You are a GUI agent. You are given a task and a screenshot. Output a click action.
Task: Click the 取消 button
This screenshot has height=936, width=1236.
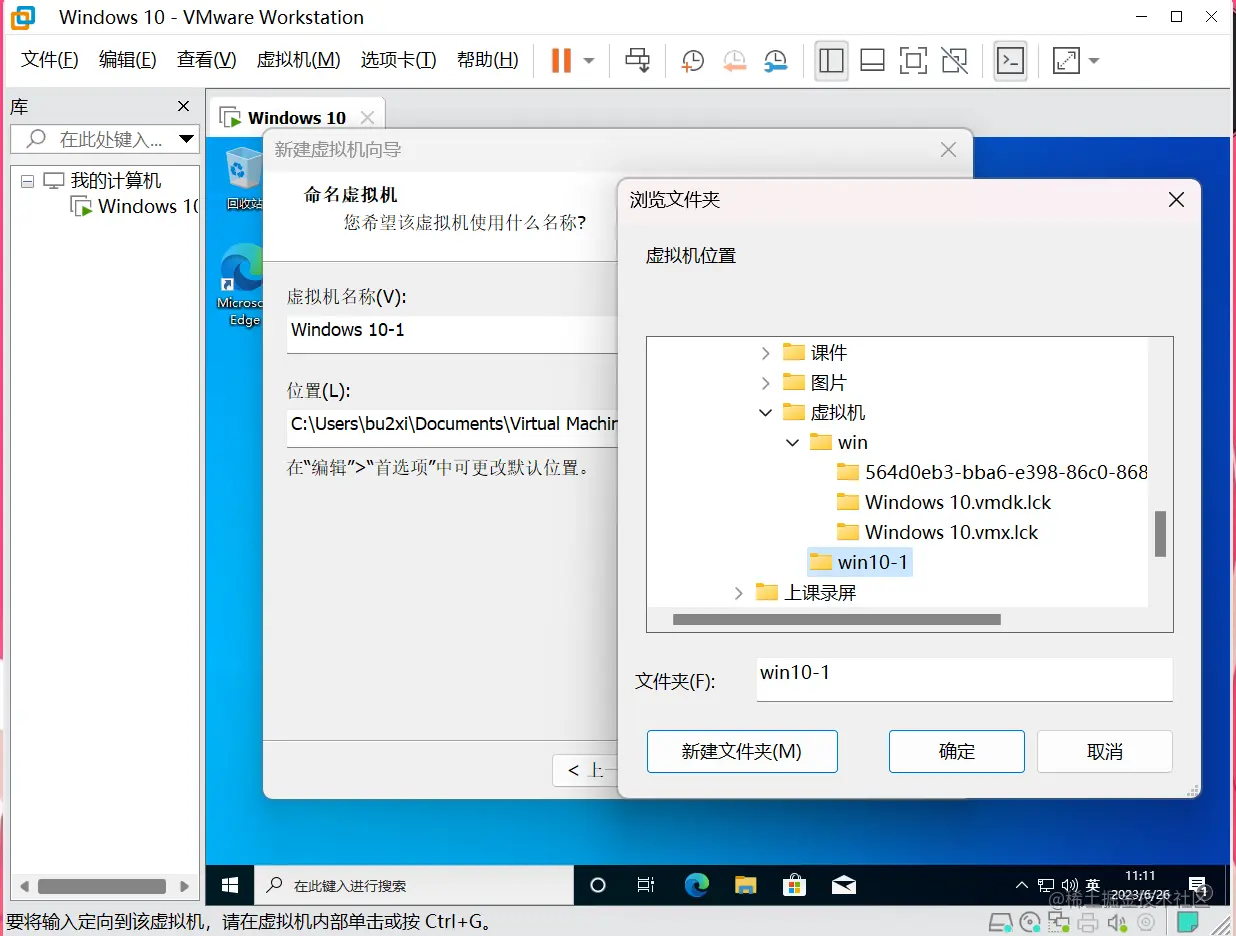(x=1105, y=752)
